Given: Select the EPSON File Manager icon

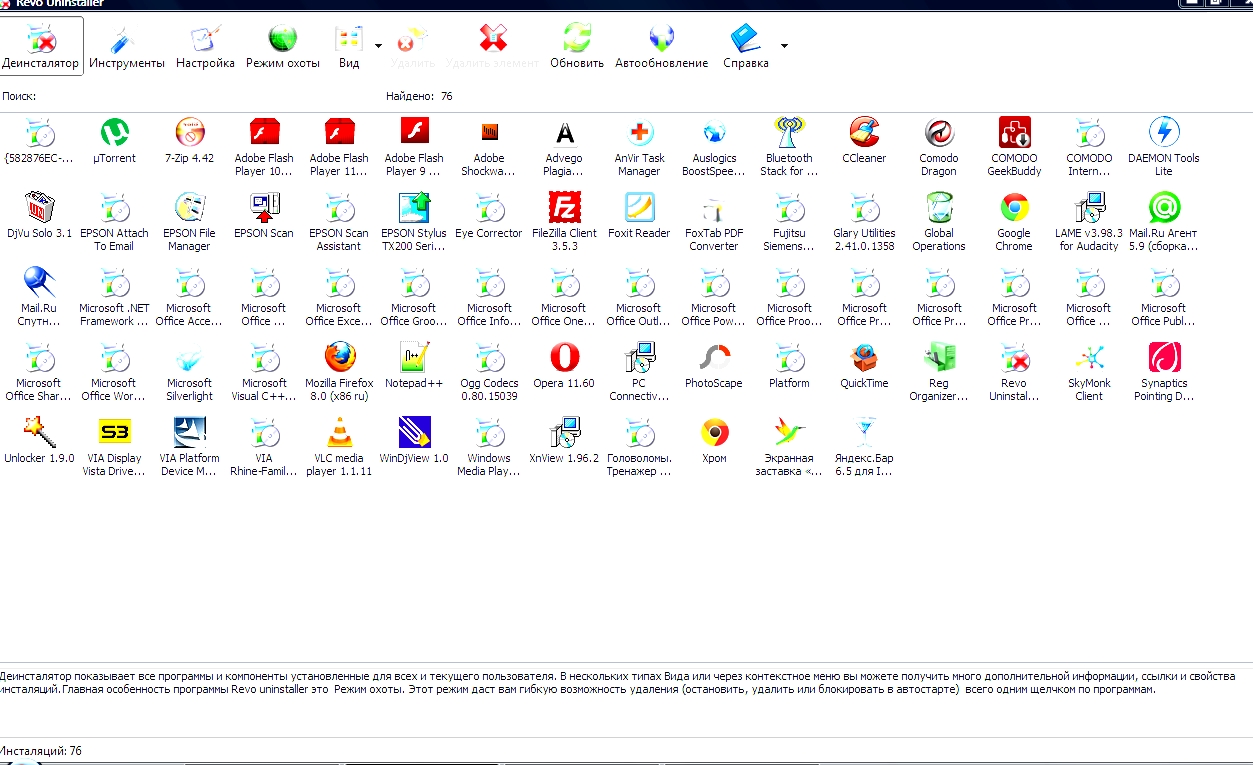Looking at the screenshot, I should tap(190, 207).
